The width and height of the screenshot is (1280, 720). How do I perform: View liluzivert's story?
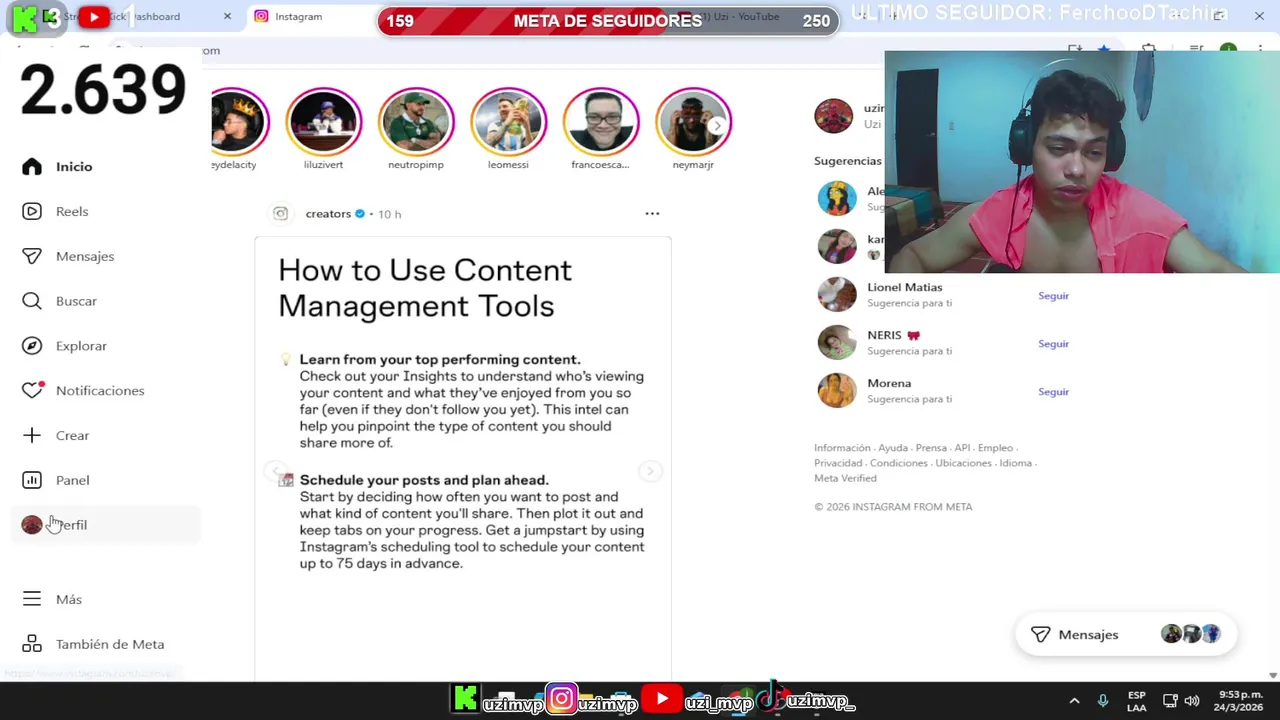click(x=323, y=122)
